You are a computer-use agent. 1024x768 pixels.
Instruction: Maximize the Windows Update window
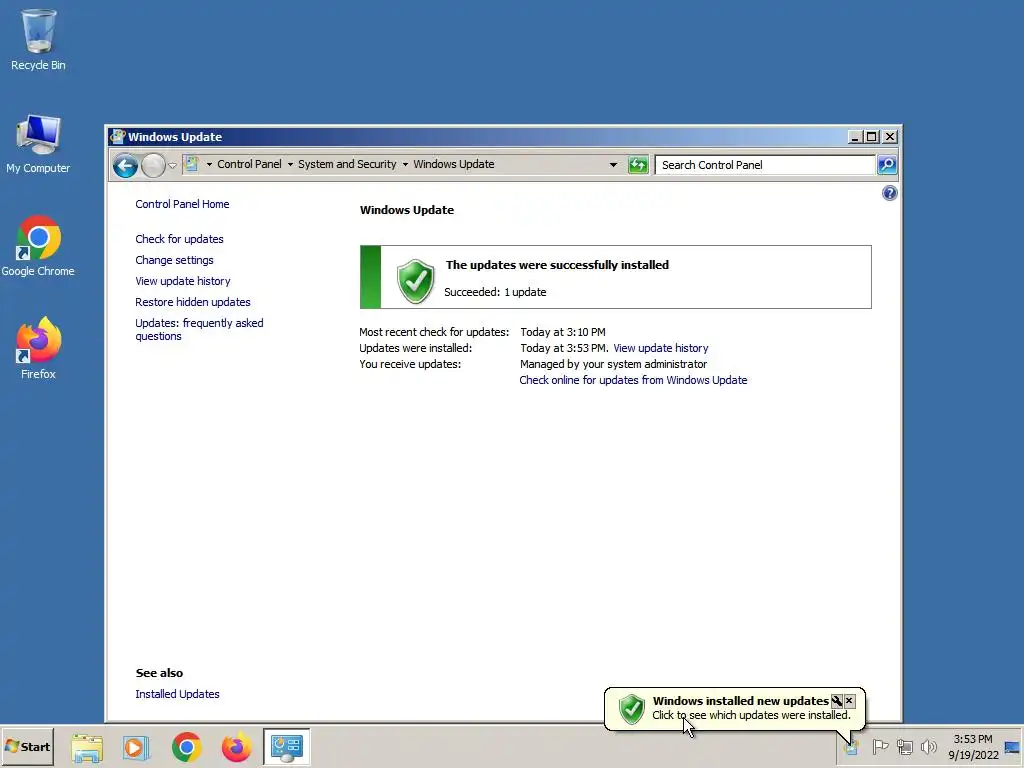[872, 136]
